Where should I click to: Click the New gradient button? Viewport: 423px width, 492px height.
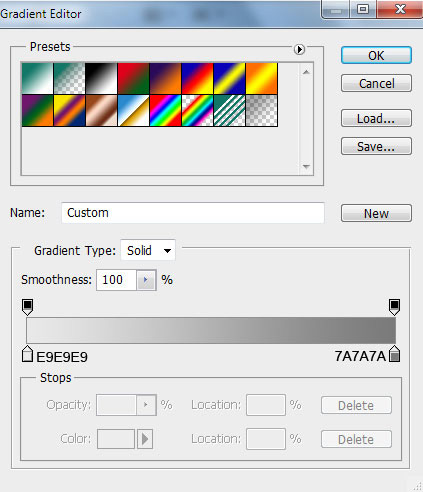click(376, 213)
